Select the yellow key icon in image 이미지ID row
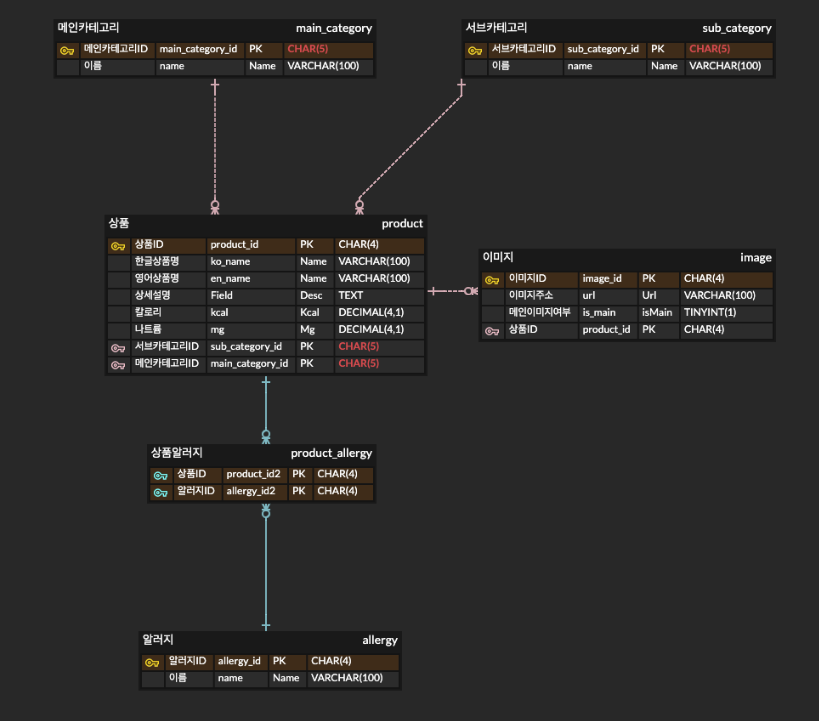Image resolution: width=819 pixels, height=721 pixels. [492, 280]
